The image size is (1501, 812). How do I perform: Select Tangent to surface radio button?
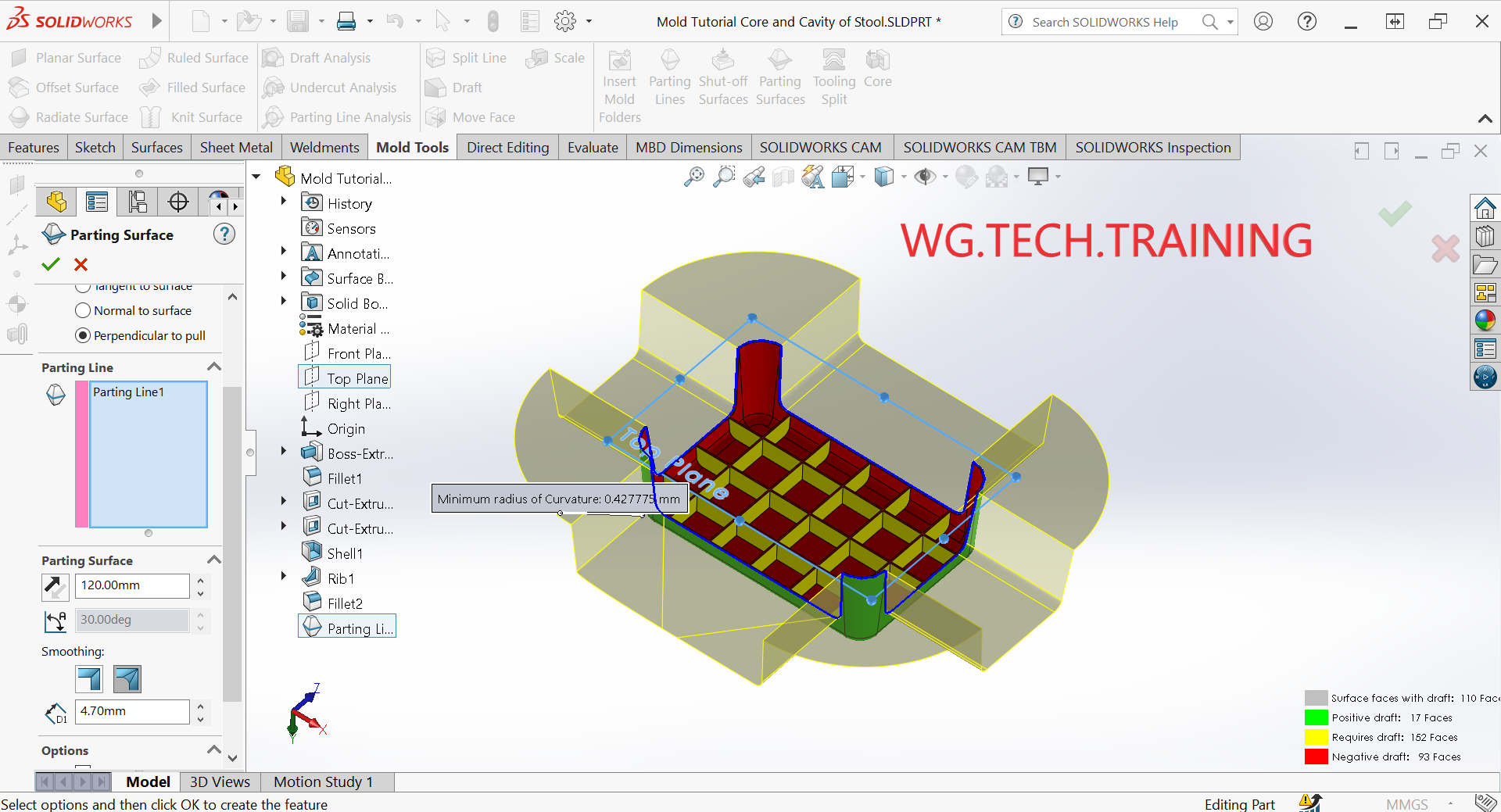coord(83,287)
